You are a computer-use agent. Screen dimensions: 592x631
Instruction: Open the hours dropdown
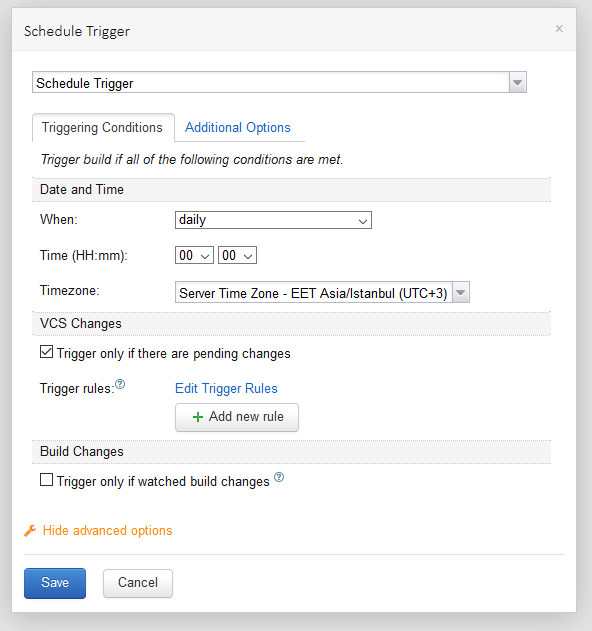pos(194,255)
